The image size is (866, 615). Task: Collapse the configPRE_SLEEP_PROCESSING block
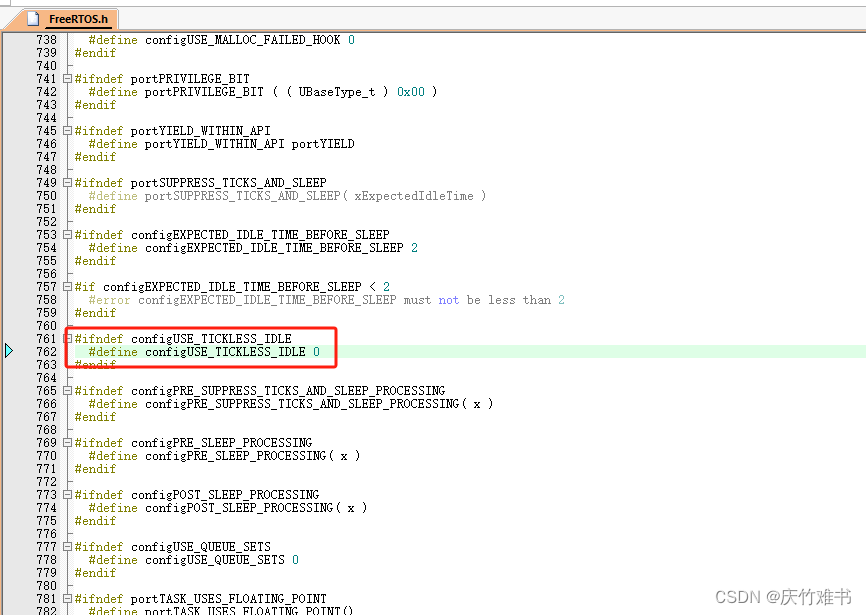66,442
